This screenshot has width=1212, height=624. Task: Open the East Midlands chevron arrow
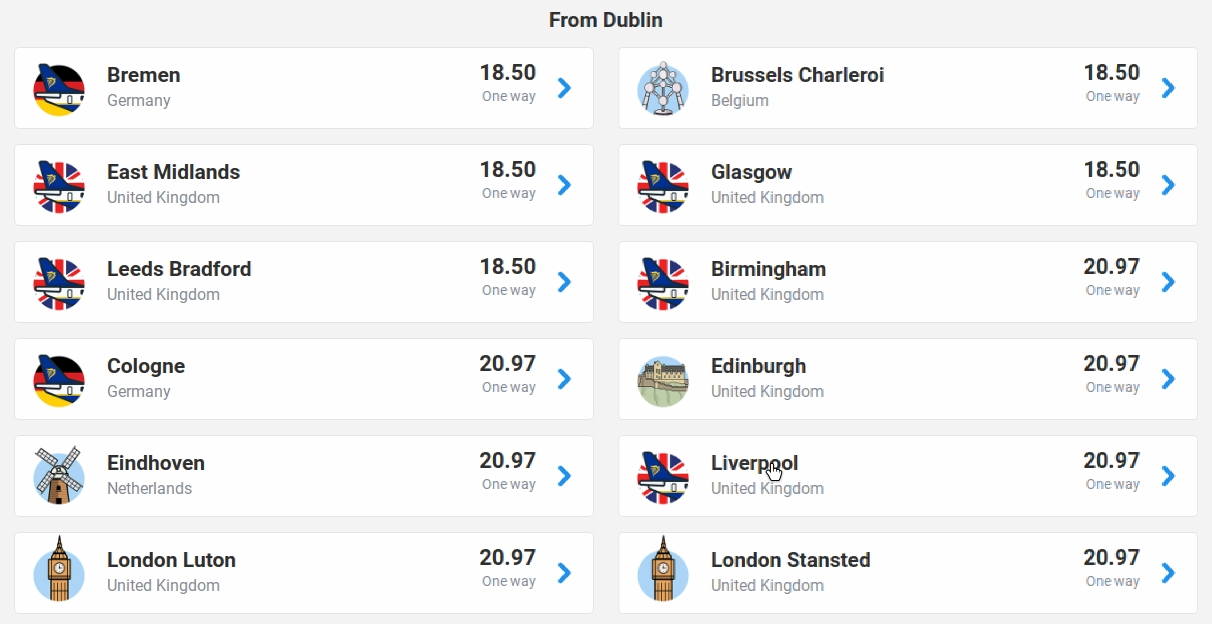pyautogui.click(x=564, y=185)
